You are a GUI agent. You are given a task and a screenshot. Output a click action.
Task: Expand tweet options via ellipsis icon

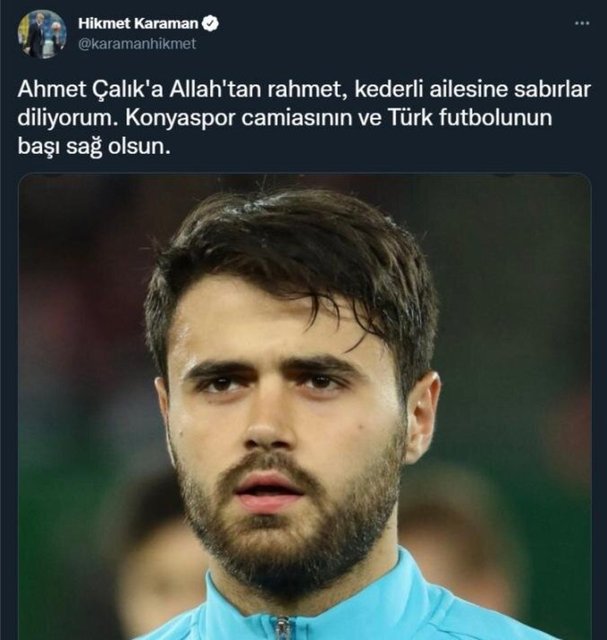pos(582,24)
